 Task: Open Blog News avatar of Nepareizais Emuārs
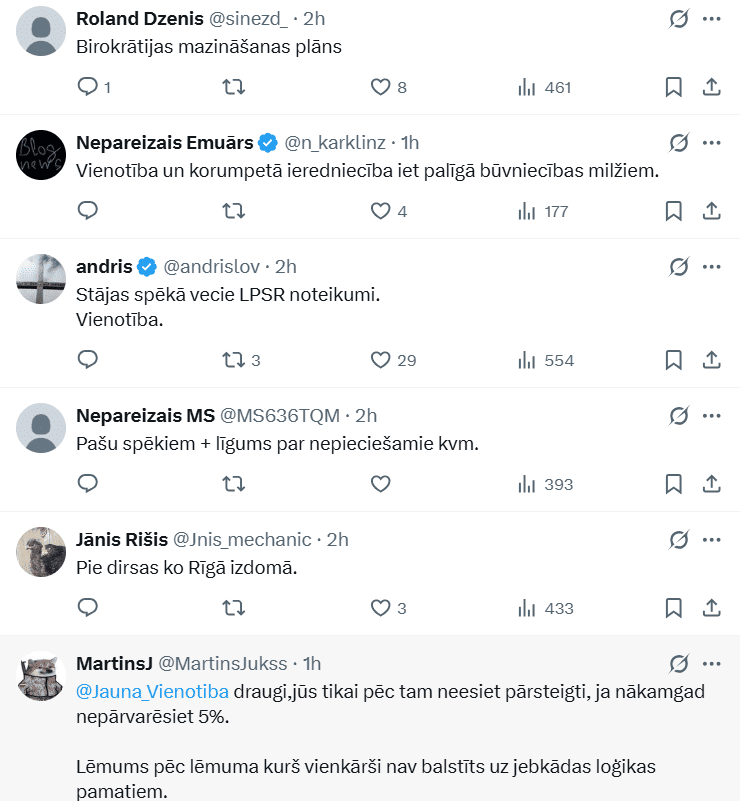click(42, 155)
